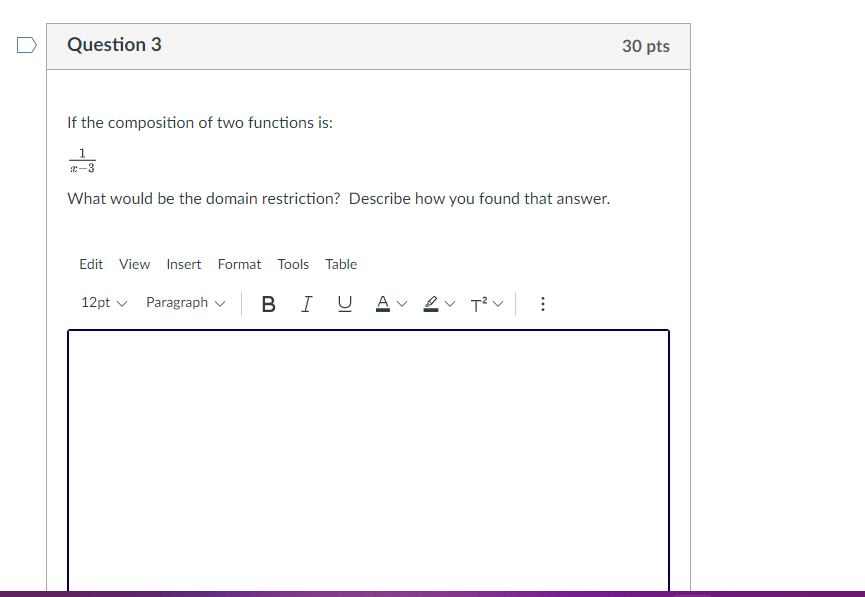Open the text color swatch dropdown
This screenshot has height=597, width=865.
tap(404, 303)
